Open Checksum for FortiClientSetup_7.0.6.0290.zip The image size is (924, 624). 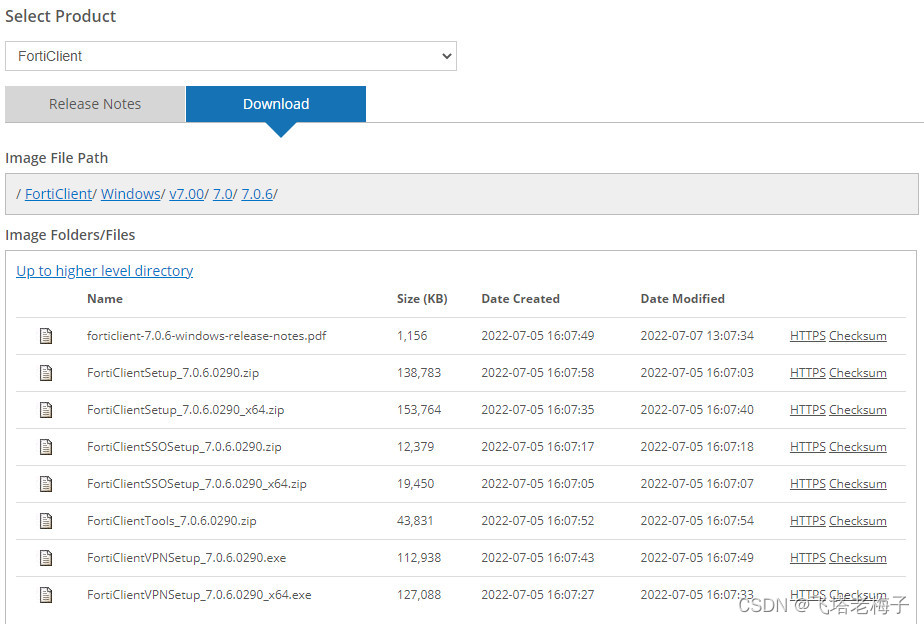point(857,373)
